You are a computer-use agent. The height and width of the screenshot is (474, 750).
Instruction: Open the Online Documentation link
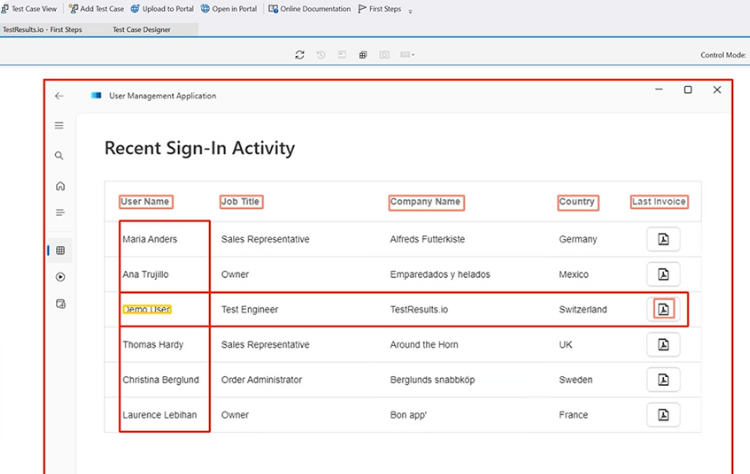click(310, 9)
